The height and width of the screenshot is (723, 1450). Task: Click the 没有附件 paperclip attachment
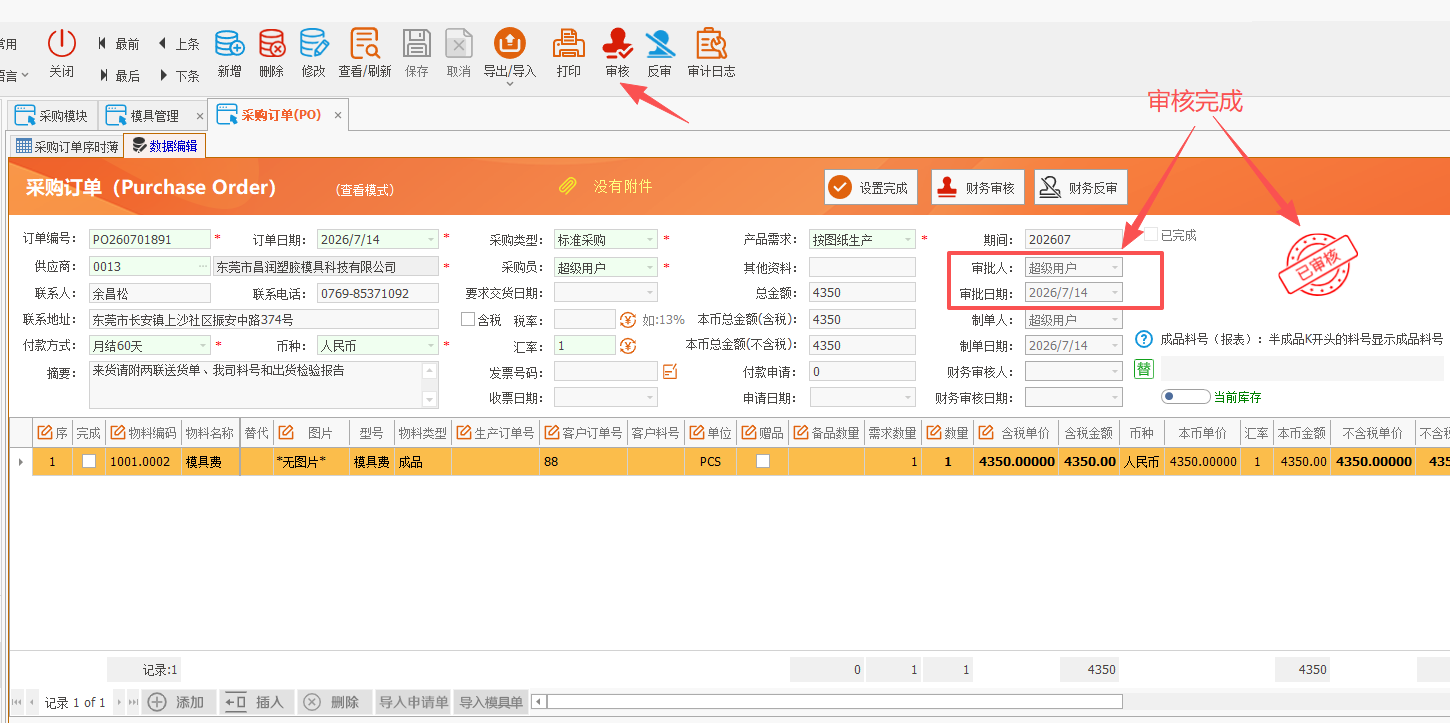pyautogui.click(x=568, y=186)
